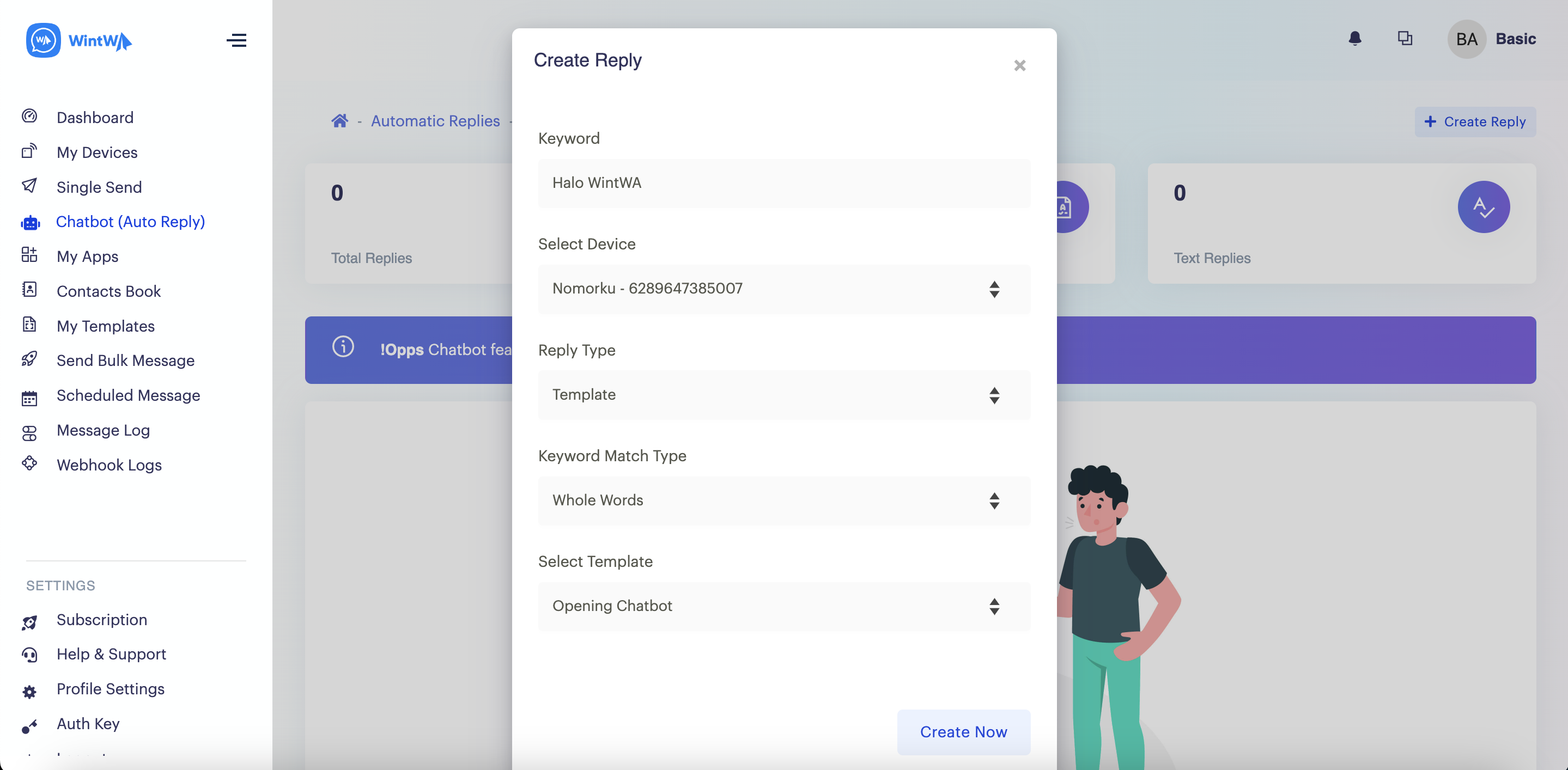The height and width of the screenshot is (770, 1568).
Task: Go to Contacts Book menu item
Action: click(108, 291)
